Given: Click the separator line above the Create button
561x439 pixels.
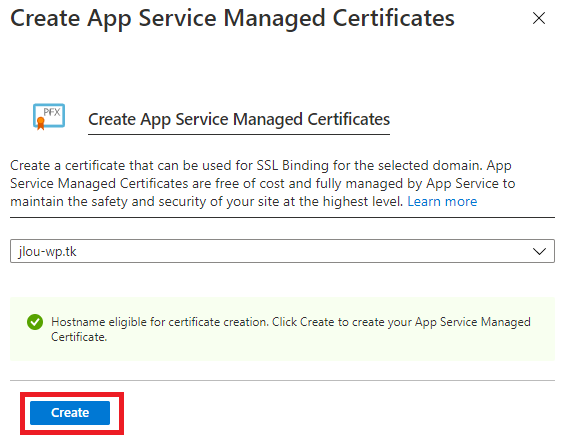Looking at the screenshot, I should 282,380.
